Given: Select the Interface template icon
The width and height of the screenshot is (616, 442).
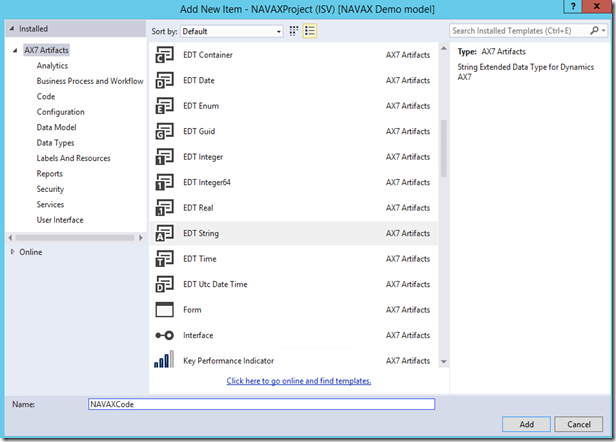Looking at the screenshot, I should pos(164,335).
